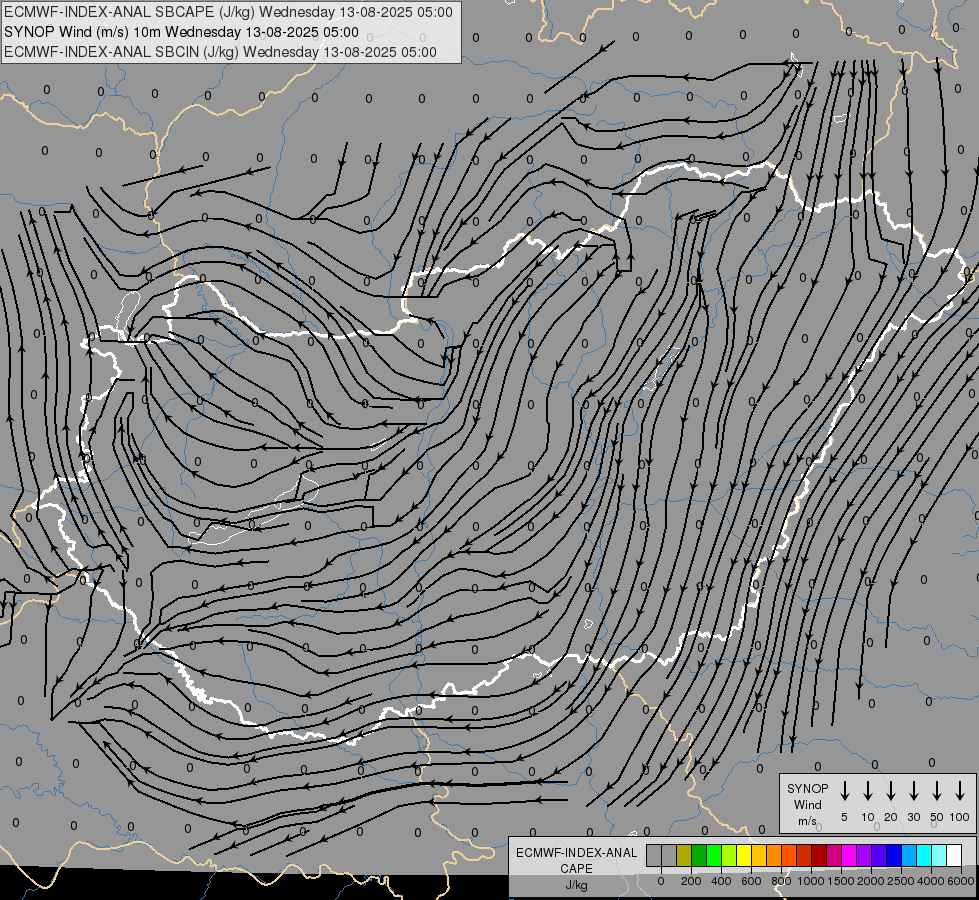Select the olive CAPE color swatch
Viewport: 979px width, 900px height.
pyautogui.click(x=684, y=855)
